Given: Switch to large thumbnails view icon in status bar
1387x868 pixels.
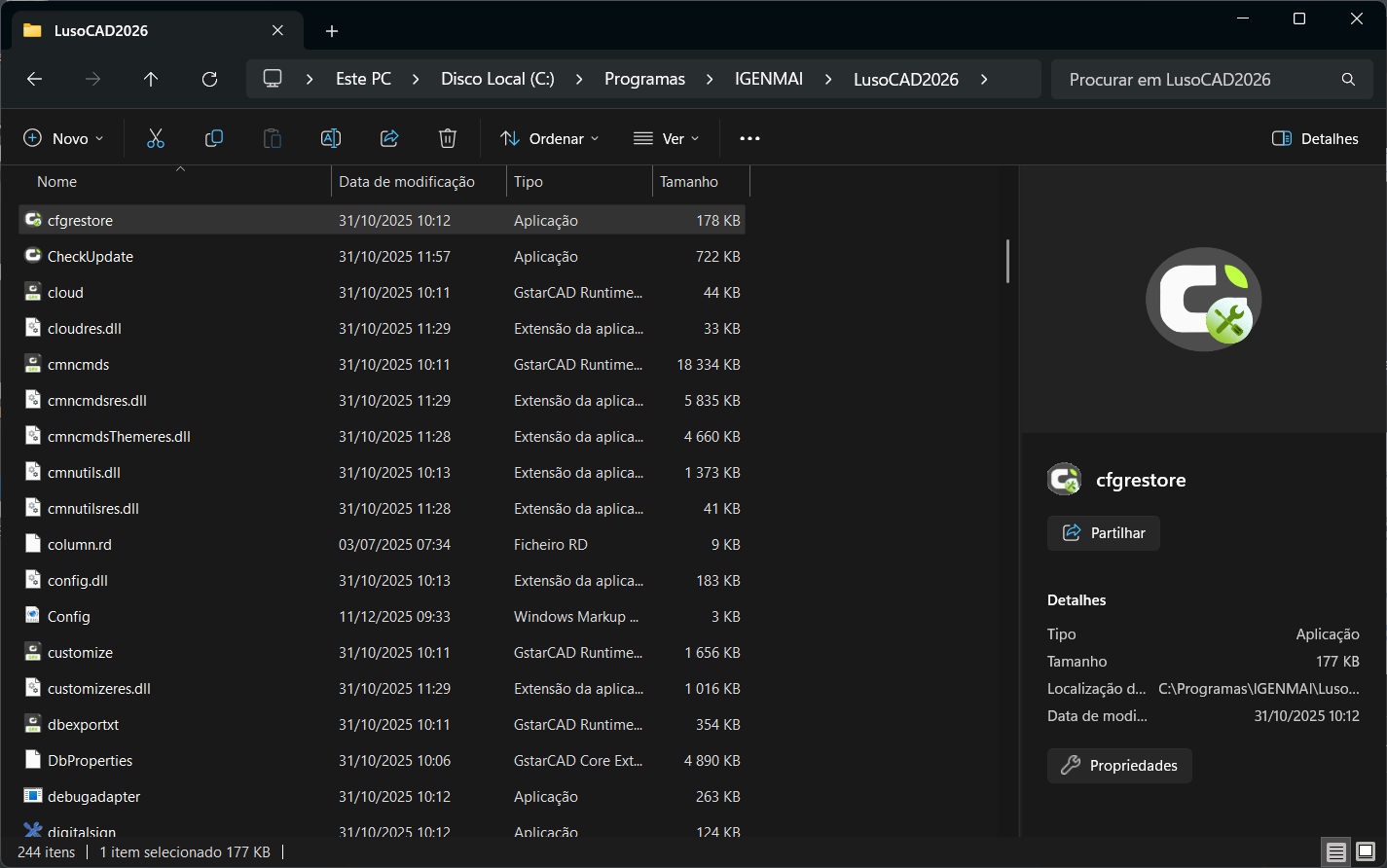Looking at the screenshot, I should pos(1366,852).
